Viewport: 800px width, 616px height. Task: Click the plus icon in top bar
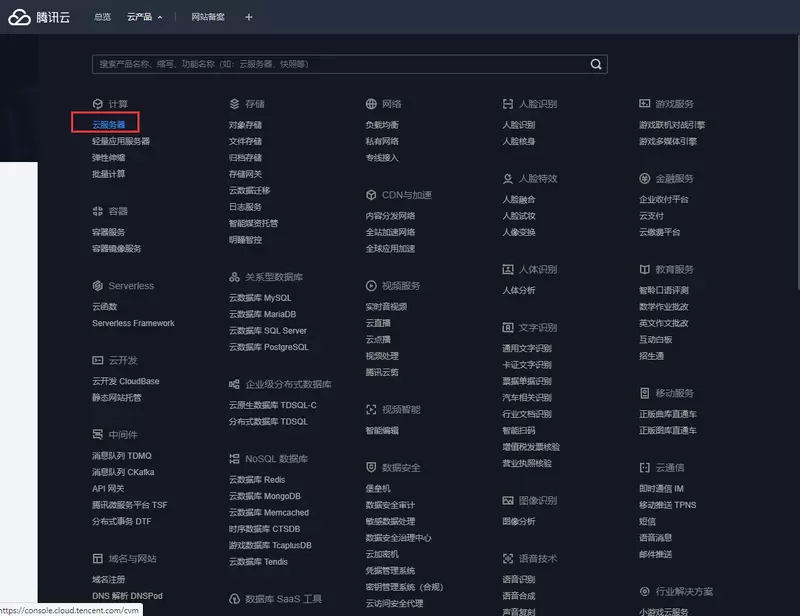point(248,17)
